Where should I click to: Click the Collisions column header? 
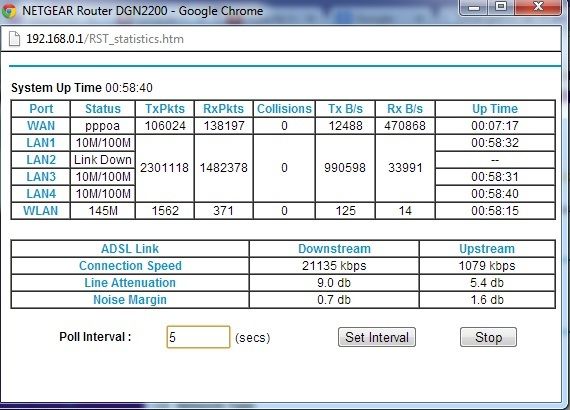click(x=284, y=109)
